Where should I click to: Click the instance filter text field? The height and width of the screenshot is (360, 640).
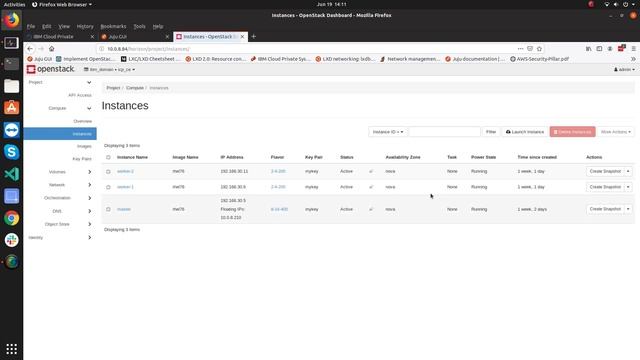444,132
